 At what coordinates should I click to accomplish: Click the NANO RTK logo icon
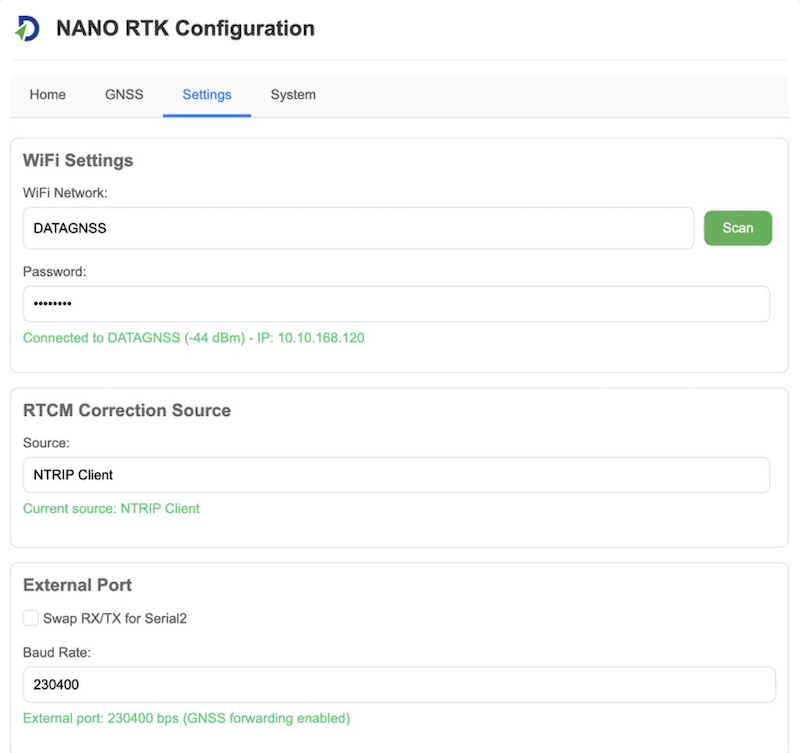point(27,28)
